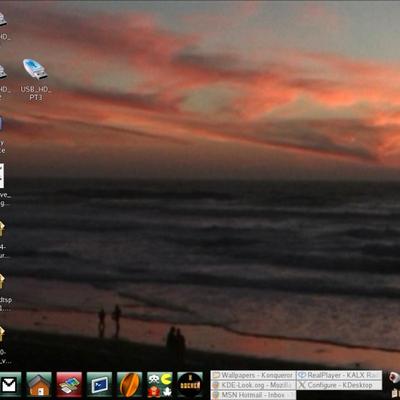400x400 pixels.
Task: Open the arcade games panel icon
Action: pyautogui.click(x=160, y=385)
